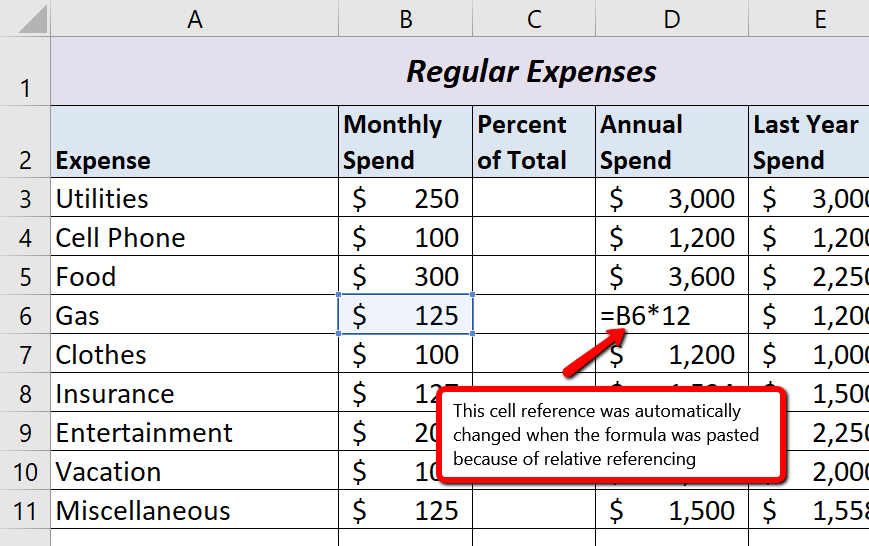Select row 8 header
This screenshot has width=869, height=546.
pos(25,392)
